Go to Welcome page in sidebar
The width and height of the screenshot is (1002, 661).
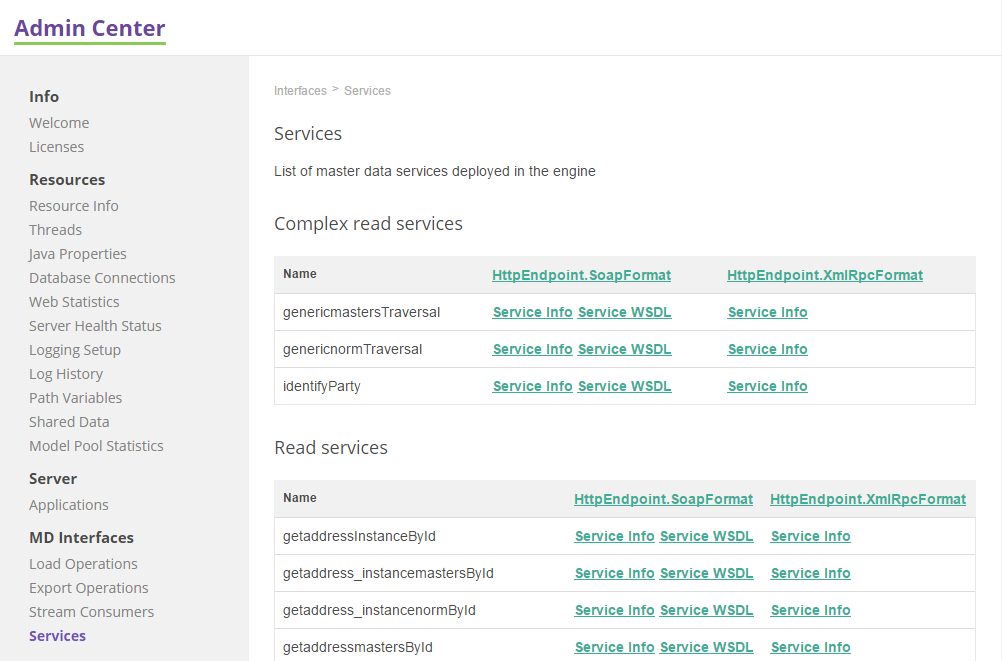58,122
